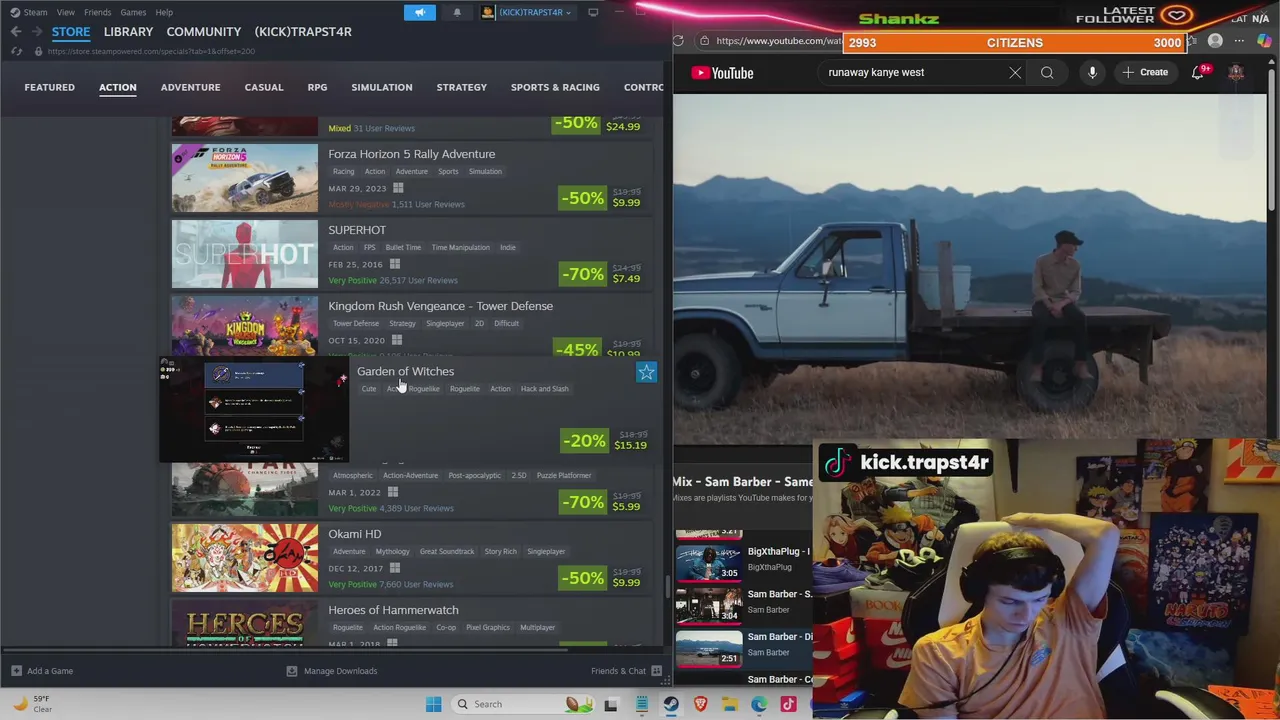1280x720 pixels.
Task: Open YouTube notifications bell
Action: 1198,72
